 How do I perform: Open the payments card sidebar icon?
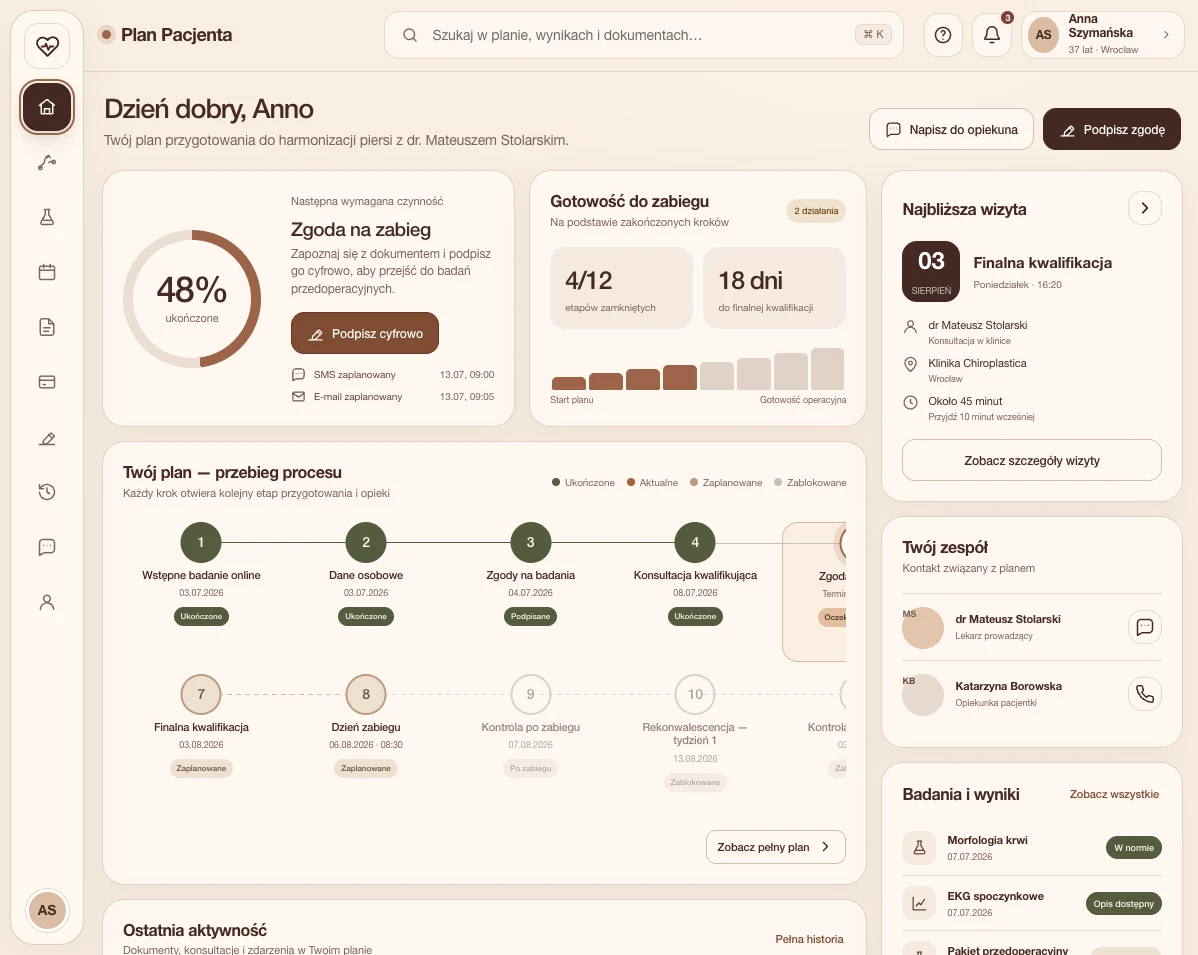coord(47,382)
